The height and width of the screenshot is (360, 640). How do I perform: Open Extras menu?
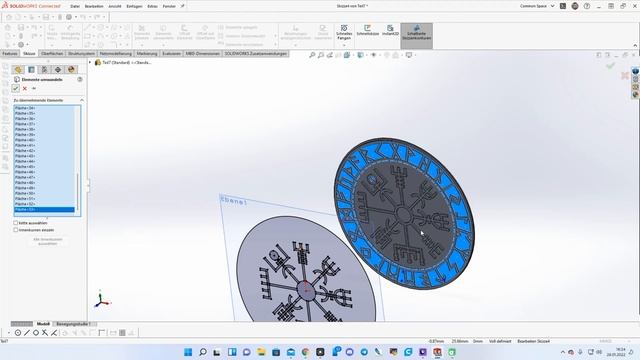pyautogui.click(x=152, y=6)
